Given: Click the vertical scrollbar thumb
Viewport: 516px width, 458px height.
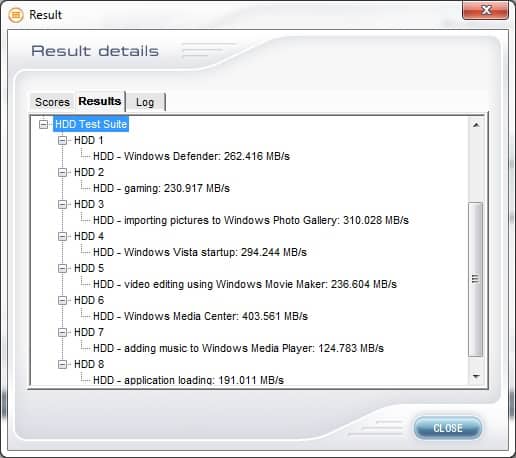Looking at the screenshot, I should pyautogui.click(x=476, y=279).
